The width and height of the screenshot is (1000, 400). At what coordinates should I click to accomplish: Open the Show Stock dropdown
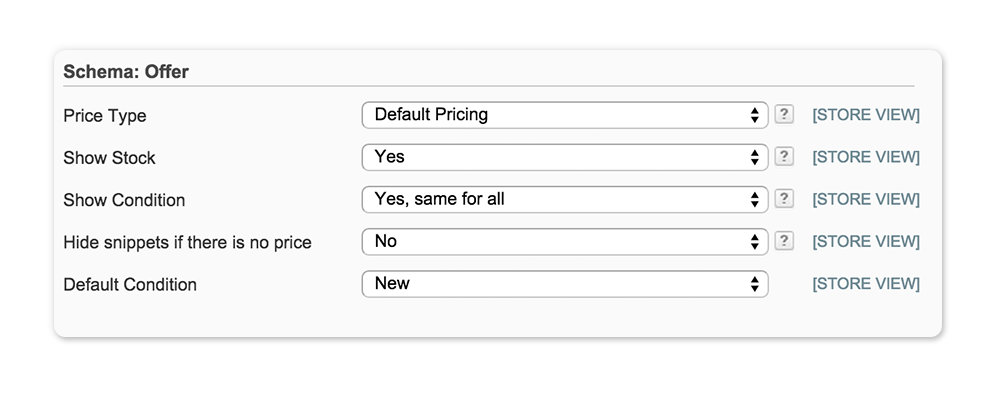[x=564, y=157]
